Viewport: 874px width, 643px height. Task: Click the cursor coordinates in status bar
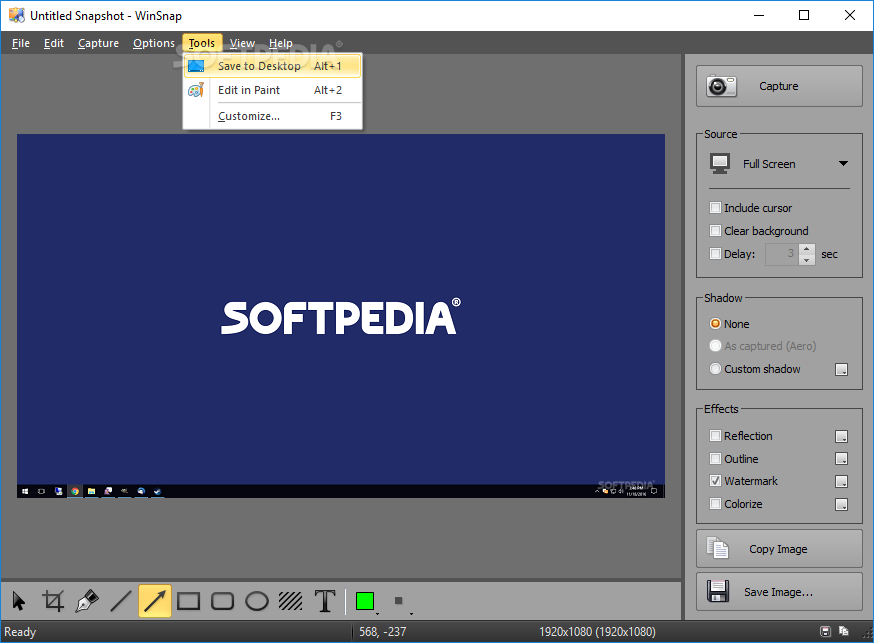click(382, 631)
